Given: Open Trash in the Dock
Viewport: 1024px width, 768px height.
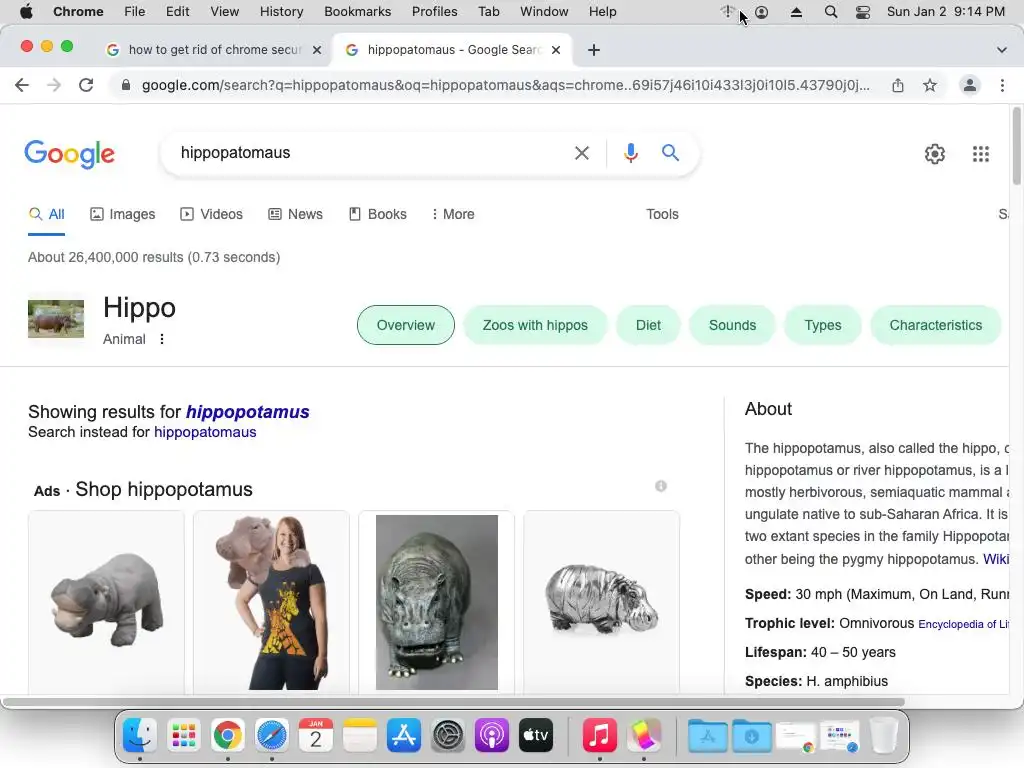Looking at the screenshot, I should (x=884, y=735).
